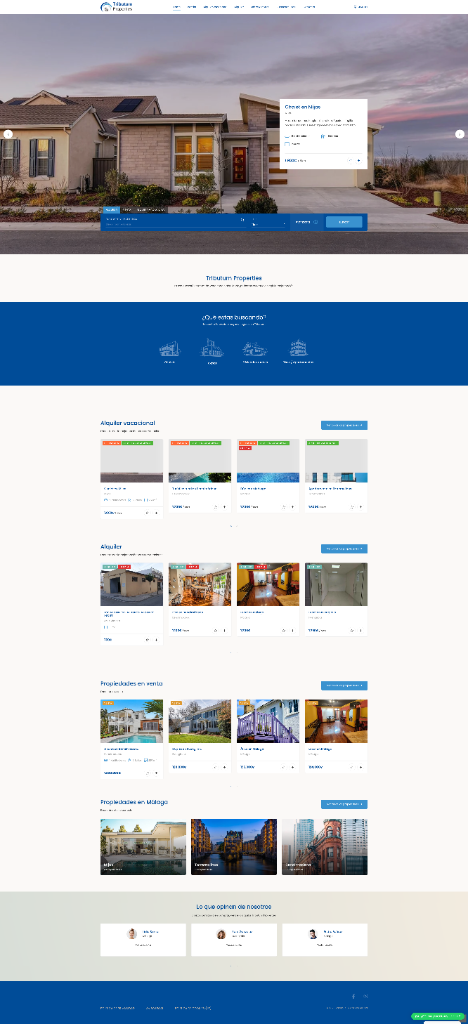Viewport: 468px width, 1024px height.
Task: Click the plus icon on the purple staircase house card
Action: tap(292, 767)
